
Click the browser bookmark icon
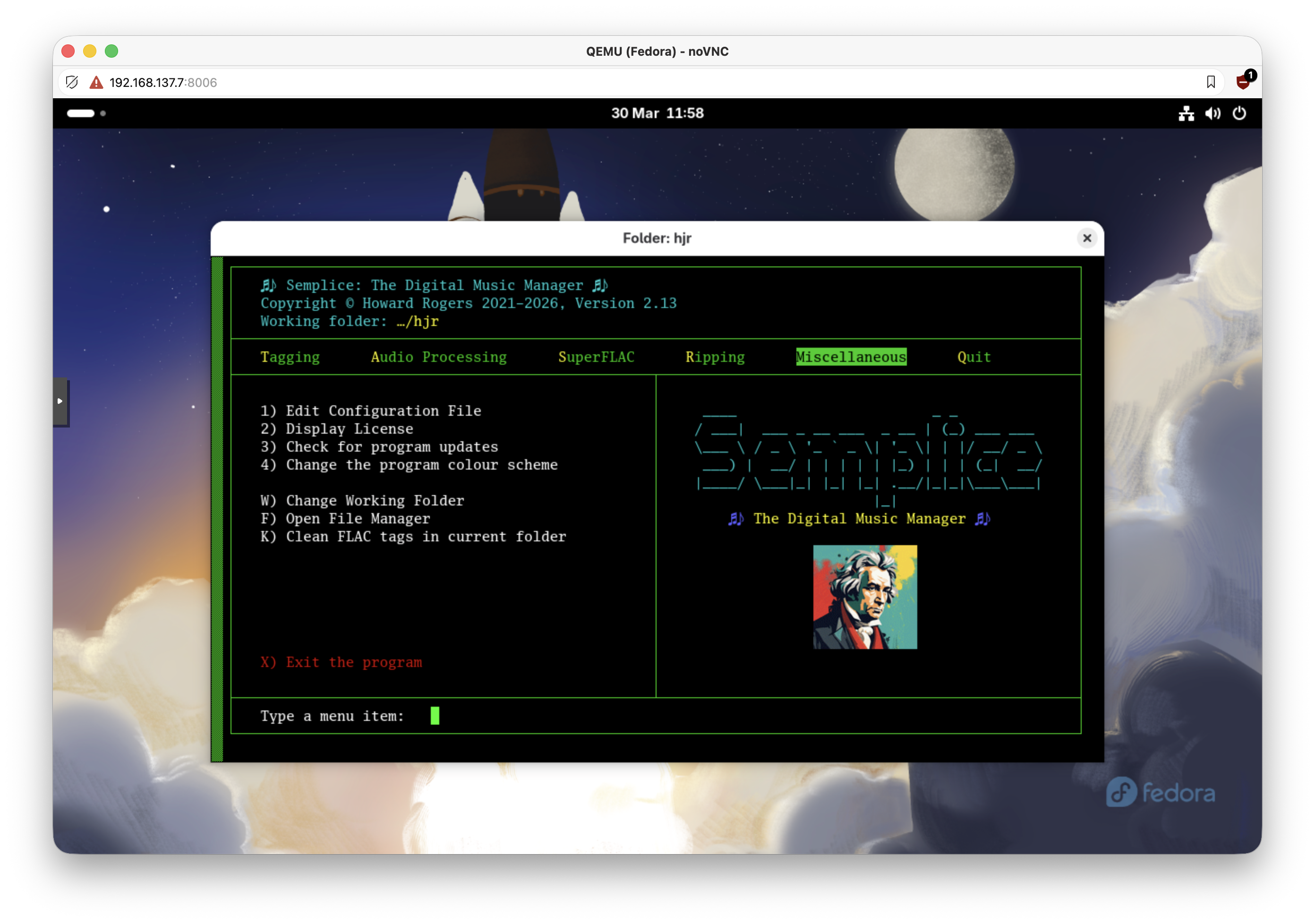pos(1211,83)
